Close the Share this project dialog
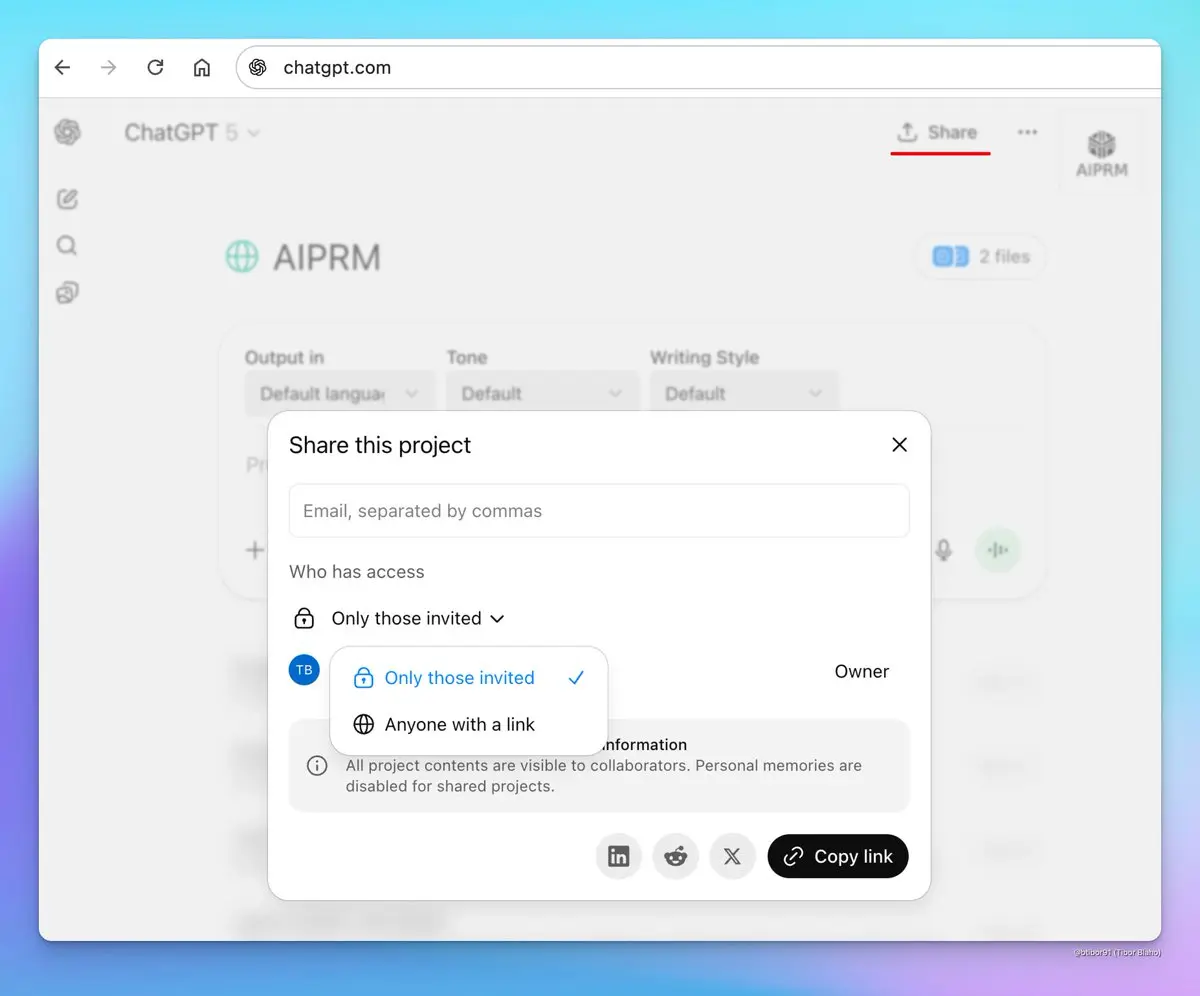 coord(899,445)
